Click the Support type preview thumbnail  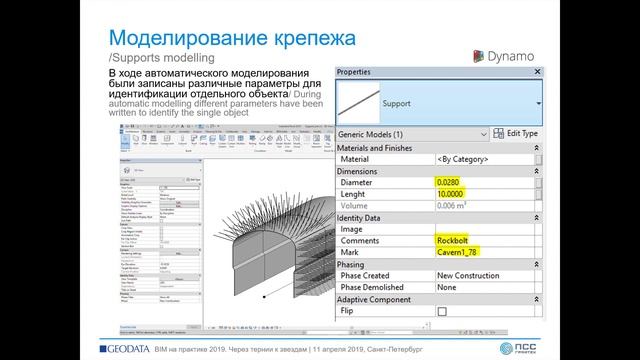pyautogui.click(x=359, y=103)
